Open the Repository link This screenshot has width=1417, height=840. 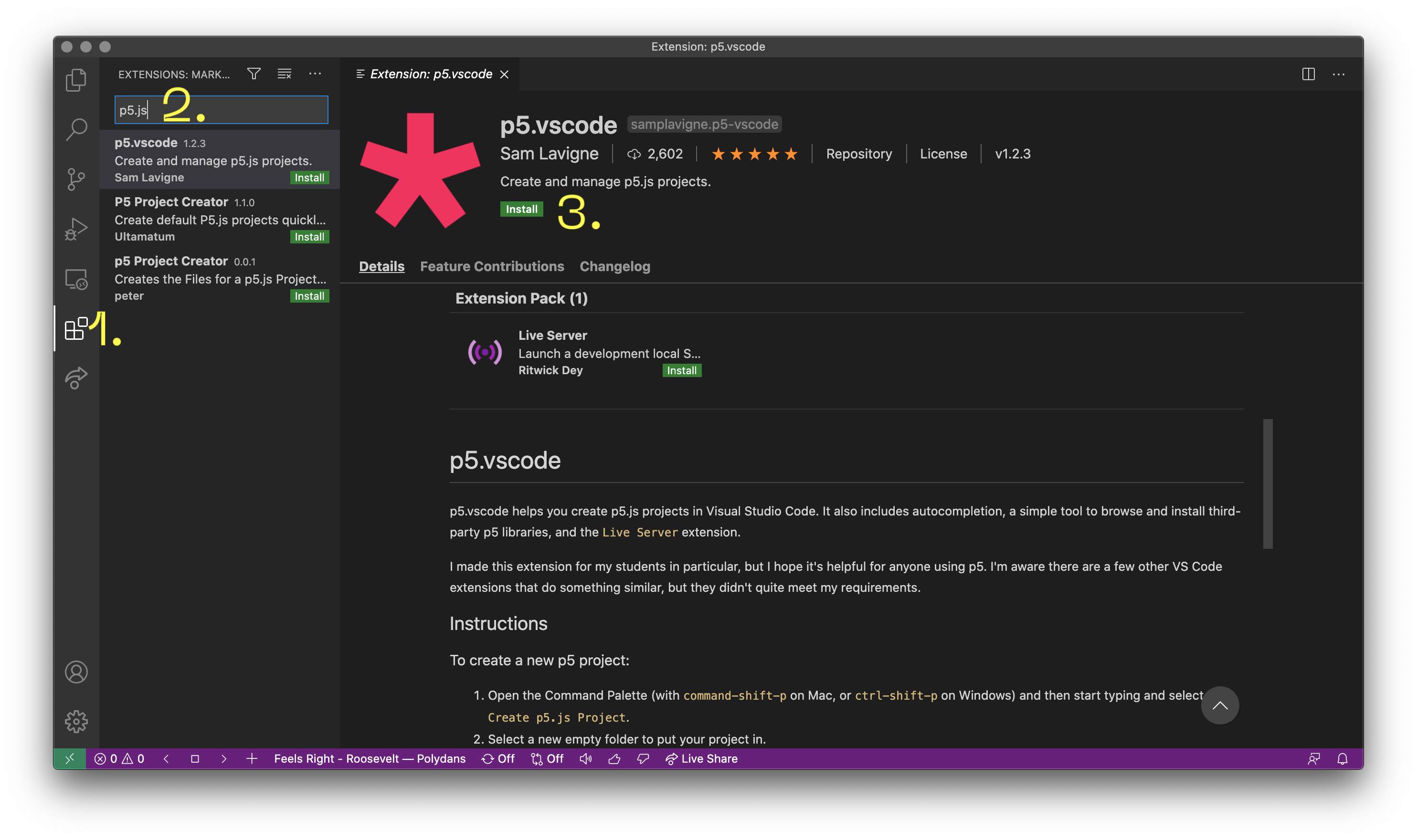[x=858, y=154]
